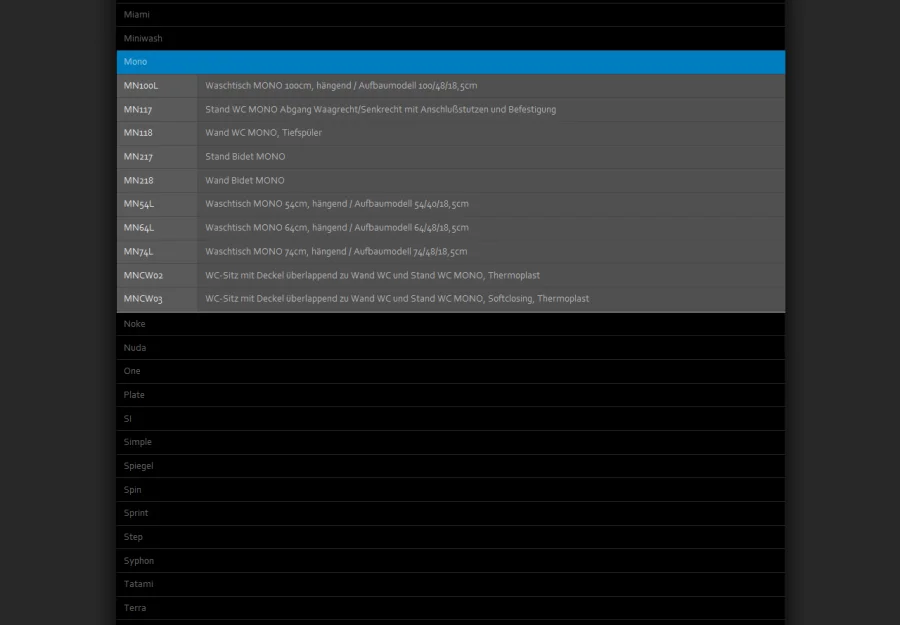Viewport: 900px width, 625px height.
Task: Expand the Nuda category
Action: pyautogui.click(x=450, y=348)
